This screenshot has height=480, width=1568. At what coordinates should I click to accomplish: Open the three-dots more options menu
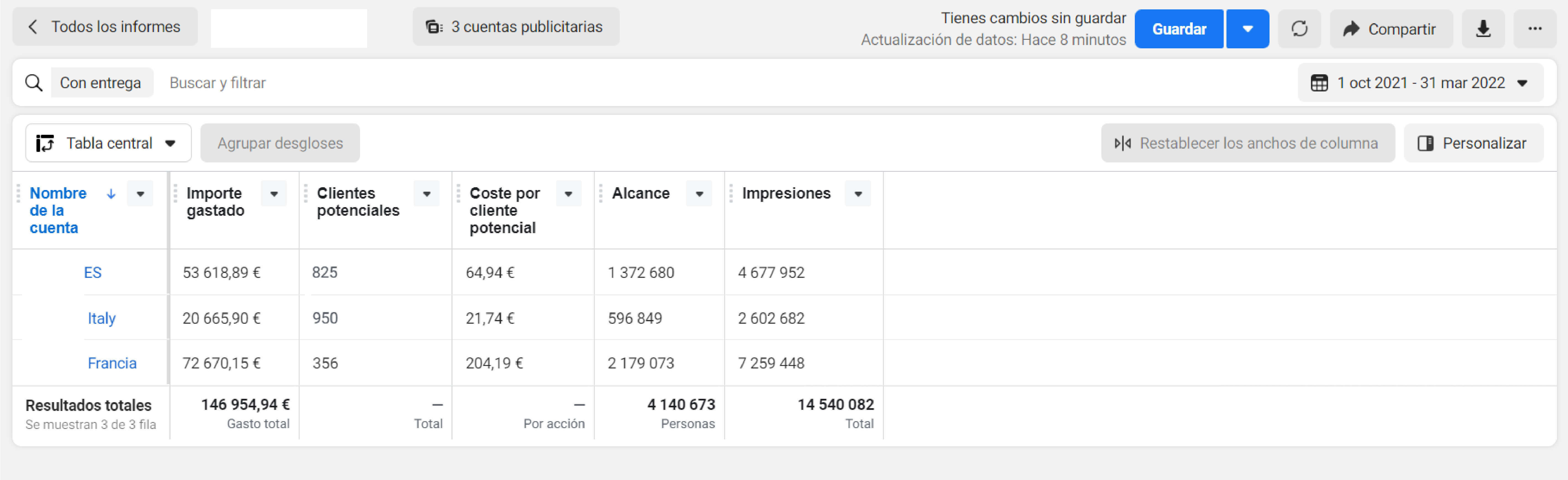(x=1535, y=29)
